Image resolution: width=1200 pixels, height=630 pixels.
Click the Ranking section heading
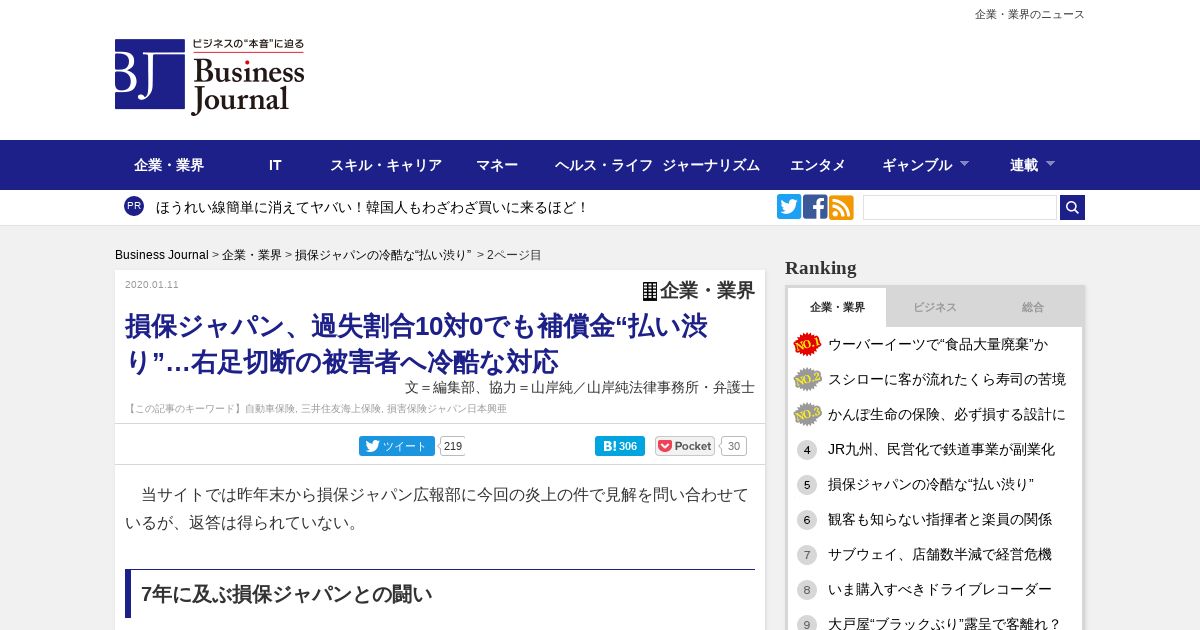[x=821, y=268]
